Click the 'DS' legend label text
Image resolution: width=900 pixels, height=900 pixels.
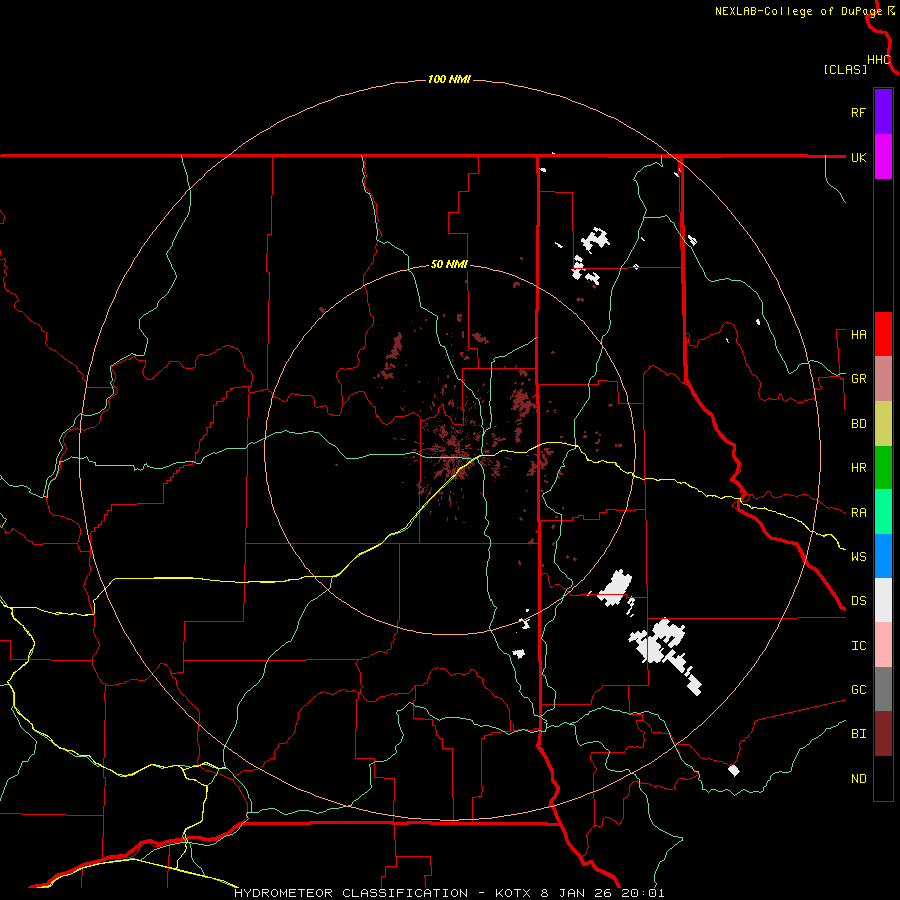click(x=858, y=601)
